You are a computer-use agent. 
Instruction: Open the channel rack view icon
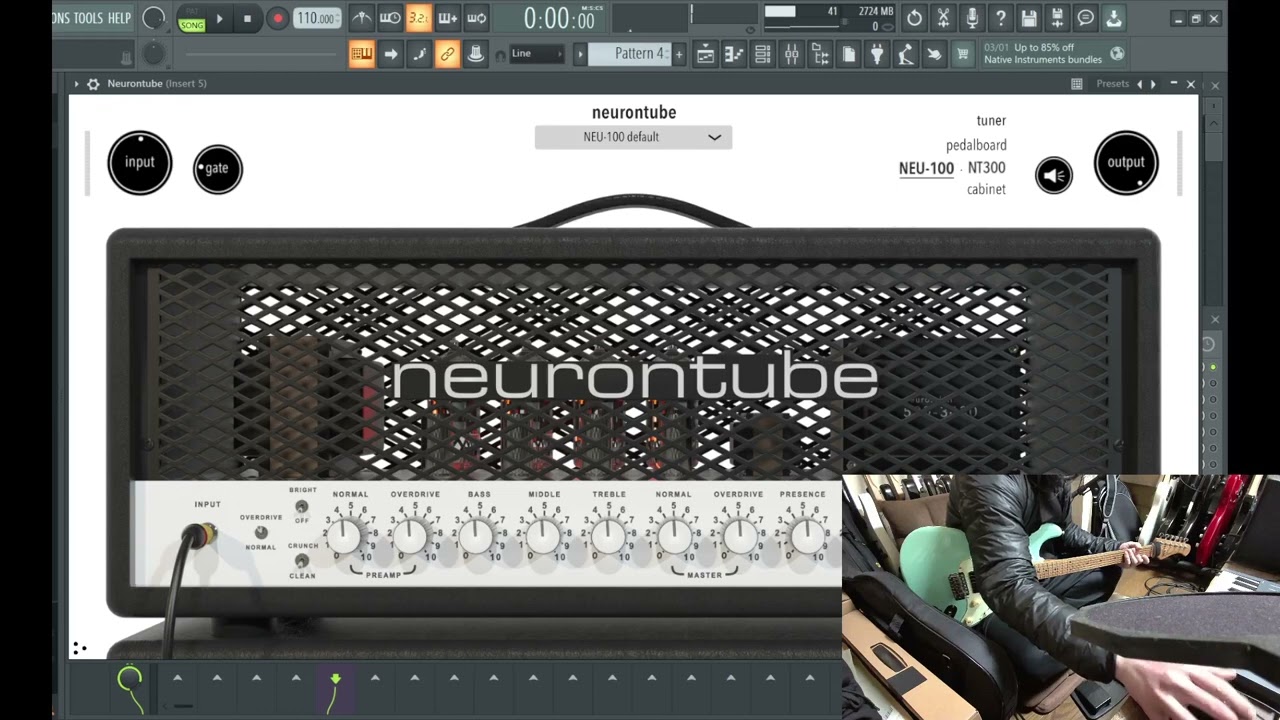coord(763,55)
